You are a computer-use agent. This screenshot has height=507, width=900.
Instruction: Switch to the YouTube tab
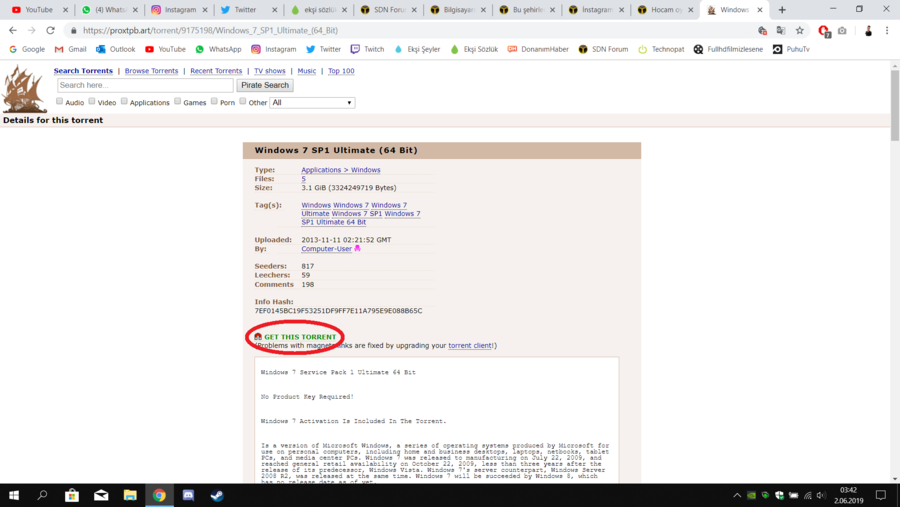[39, 10]
